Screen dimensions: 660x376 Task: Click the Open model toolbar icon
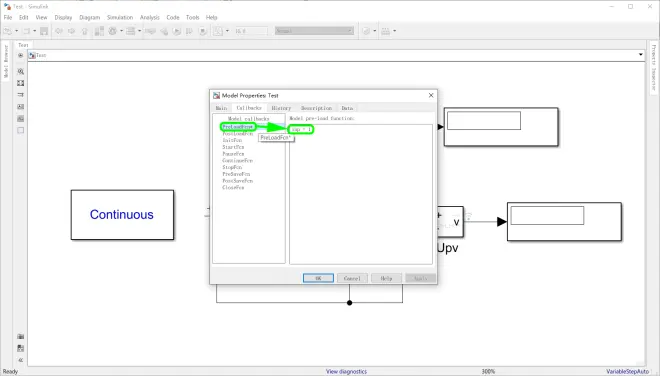(27, 31)
